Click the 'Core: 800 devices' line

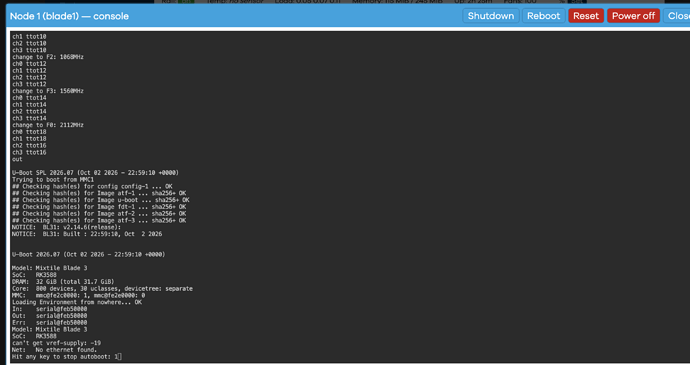103,289
